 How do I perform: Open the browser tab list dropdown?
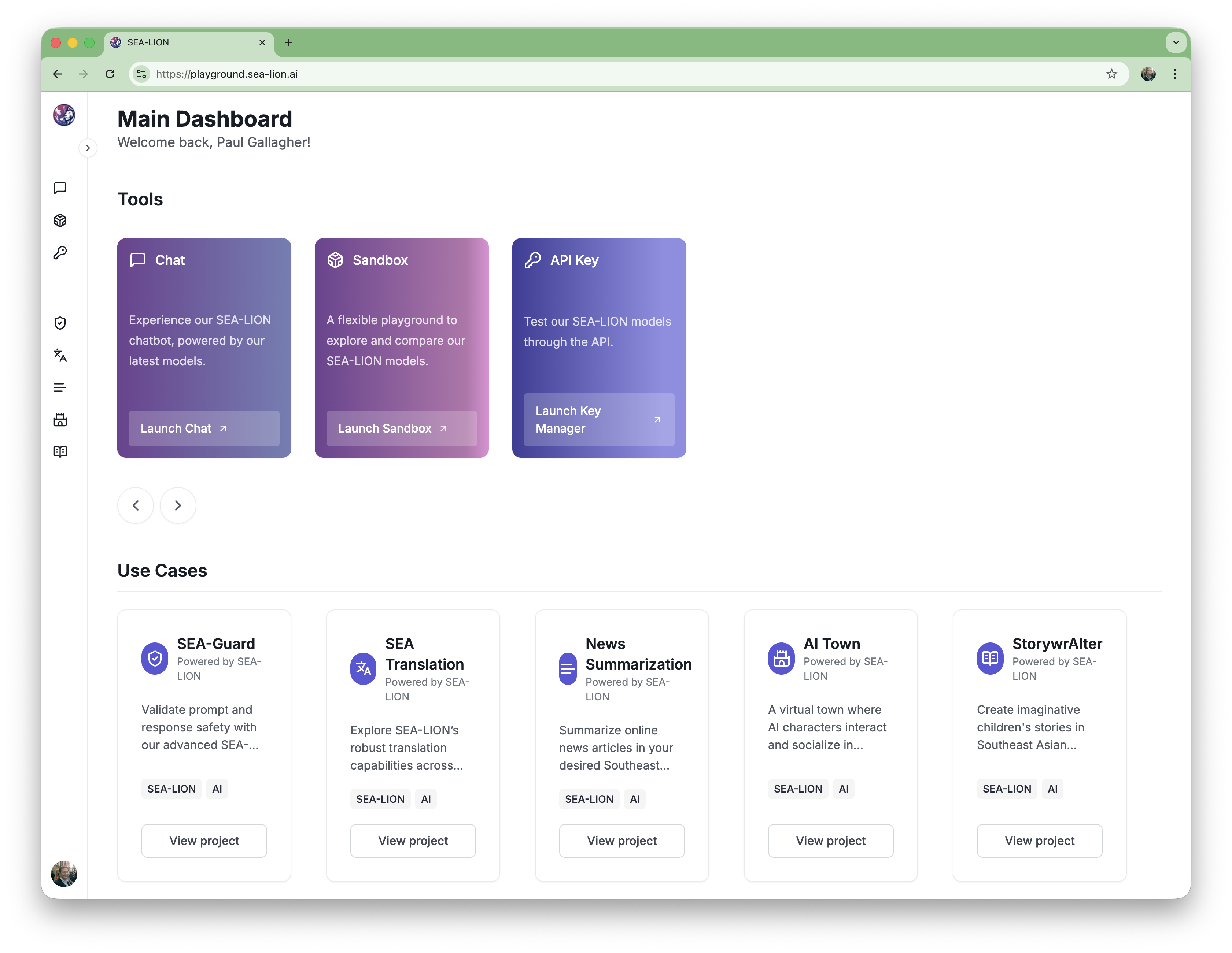point(1176,42)
